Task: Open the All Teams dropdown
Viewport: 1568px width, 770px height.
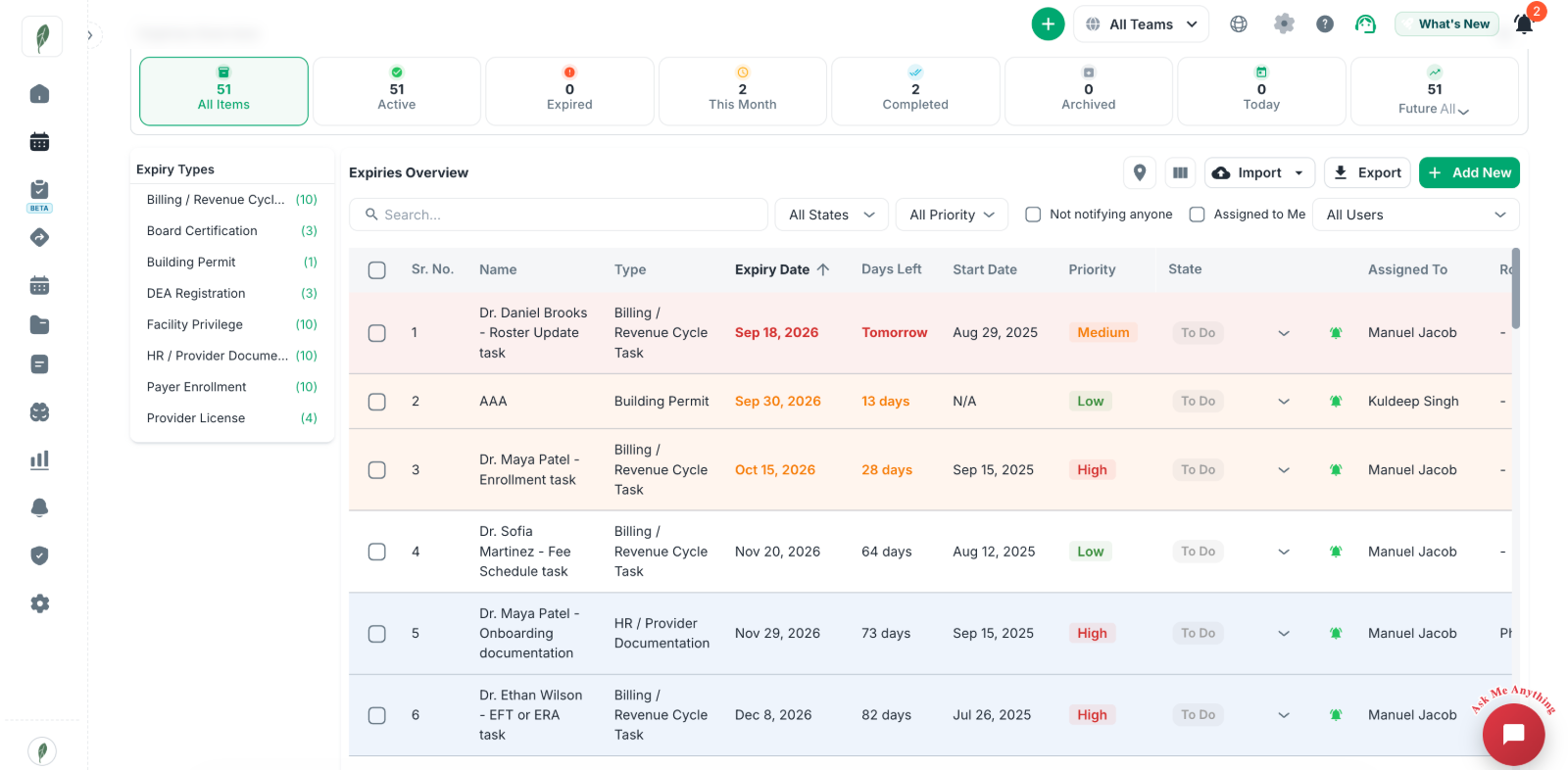Action: pos(1141,24)
